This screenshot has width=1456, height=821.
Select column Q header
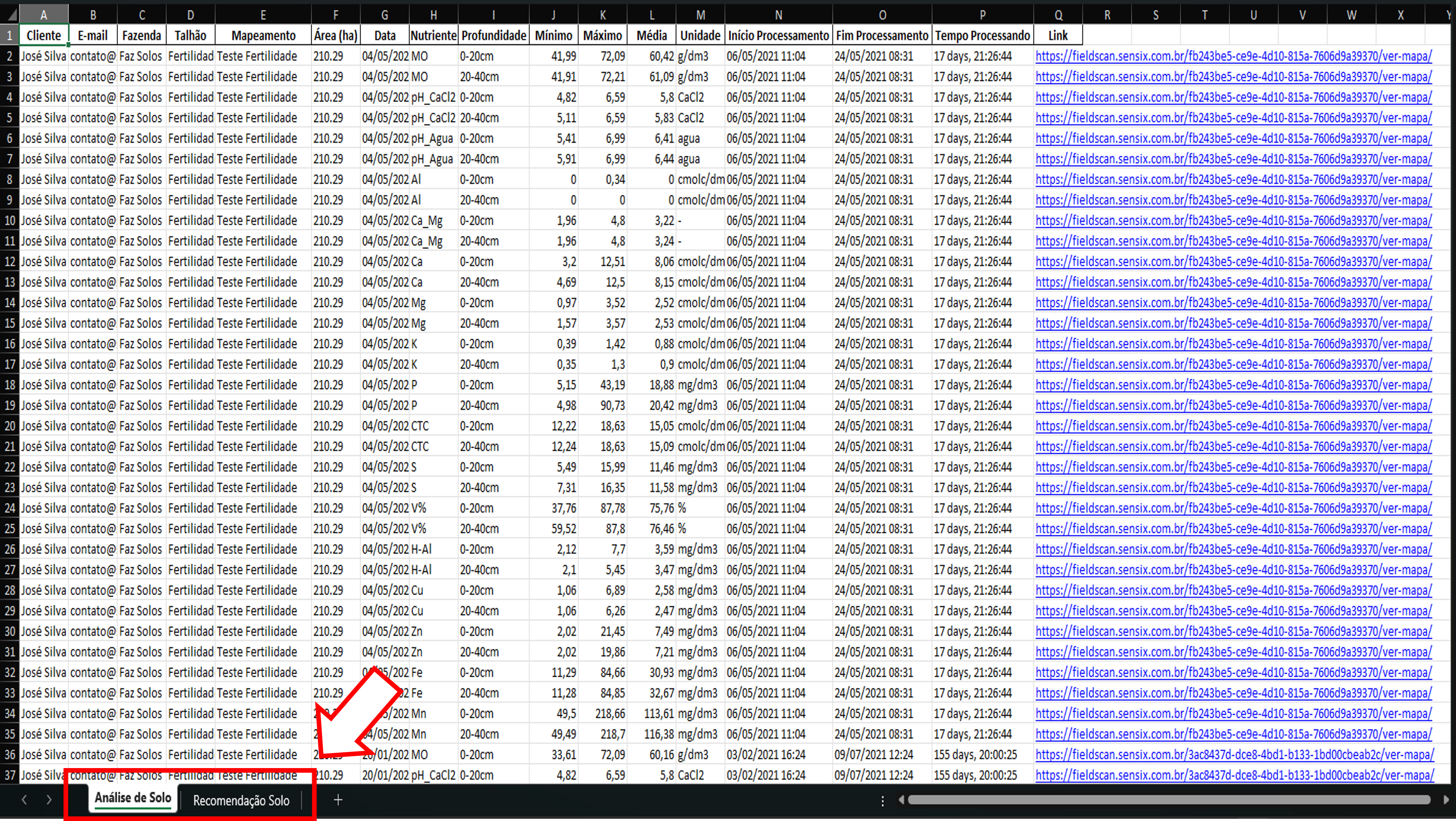[1058, 15]
